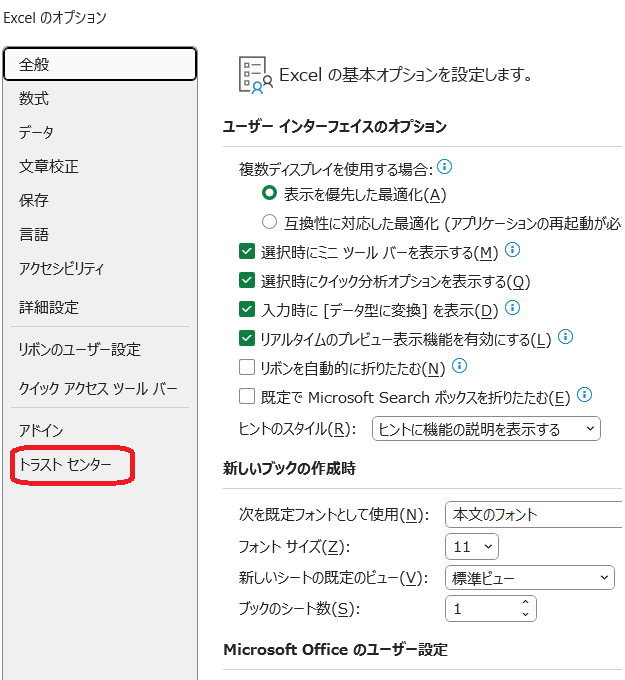Enable Microsoft Search ボックスを折りたたむ checkbox
Screen dimensions: 625x680
coord(247,396)
